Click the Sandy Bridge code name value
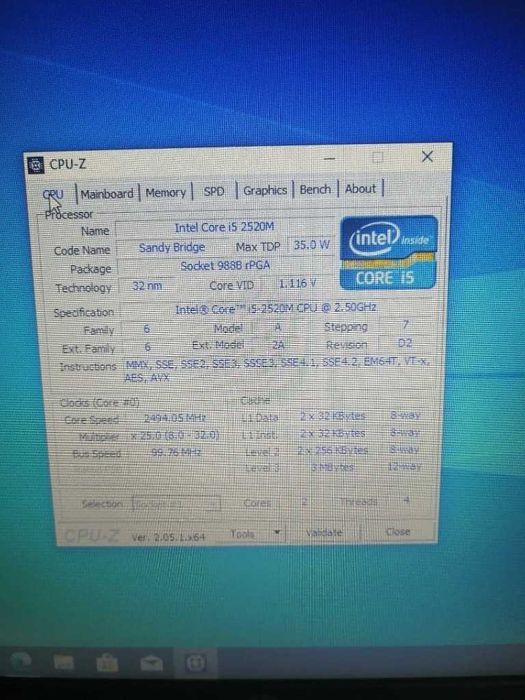Screen dimensions: 525x700 172,247
